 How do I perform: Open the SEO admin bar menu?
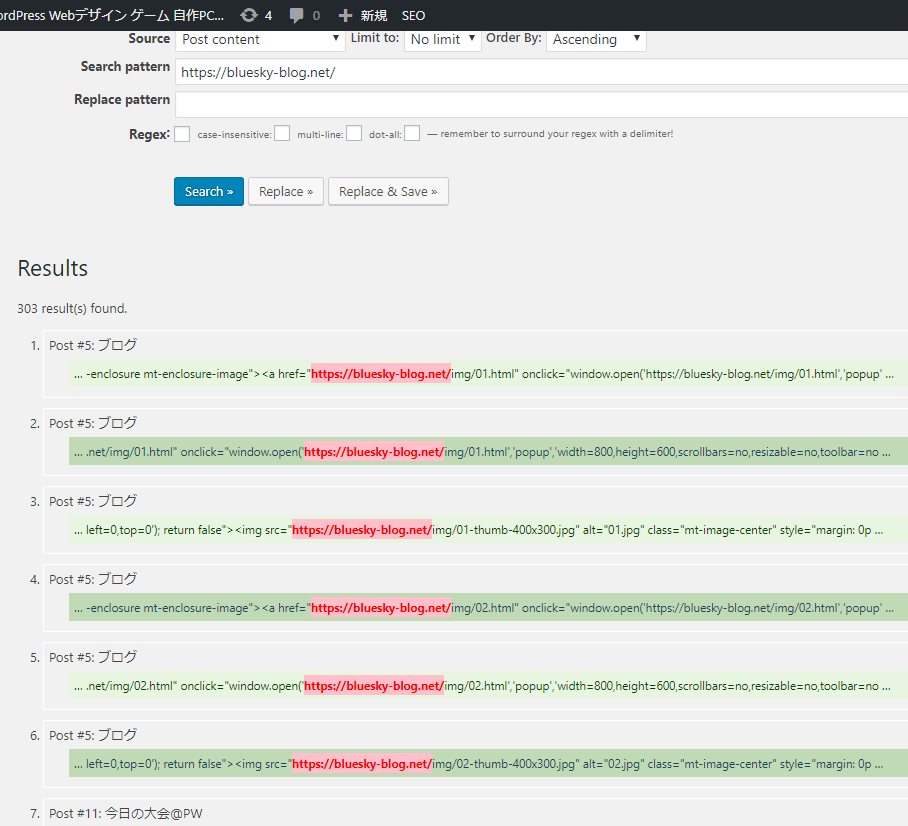click(x=413, y=16)
